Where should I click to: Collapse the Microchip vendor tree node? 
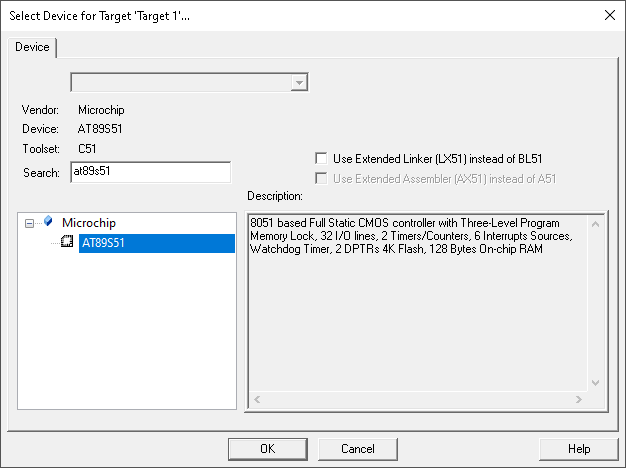click(30, 222)
